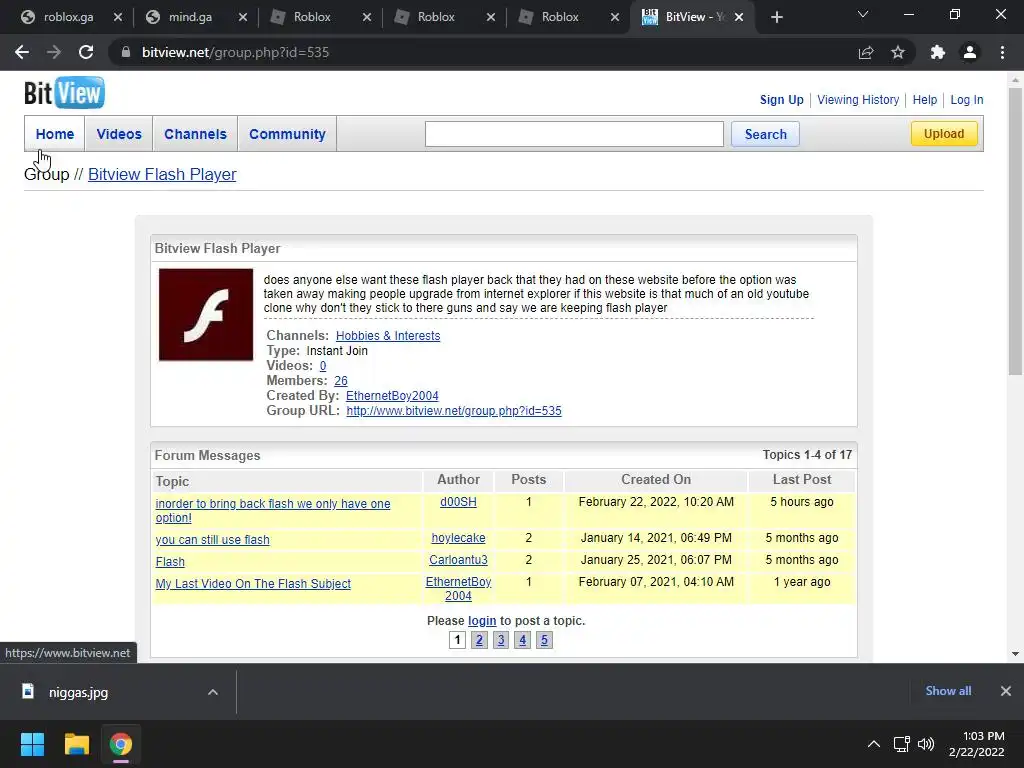The image size is (1024, 768).
Task: Click the browser forward arrow
Action: [x=54, y=52]
